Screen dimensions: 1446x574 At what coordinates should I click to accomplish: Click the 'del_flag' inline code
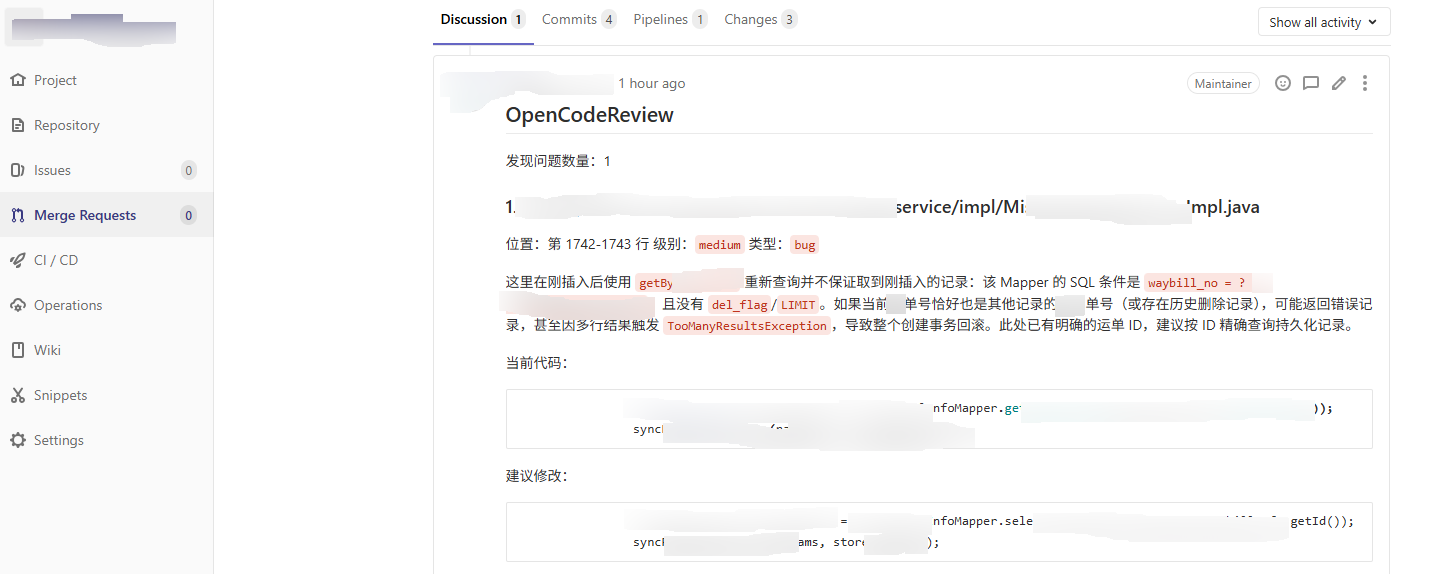738,305
